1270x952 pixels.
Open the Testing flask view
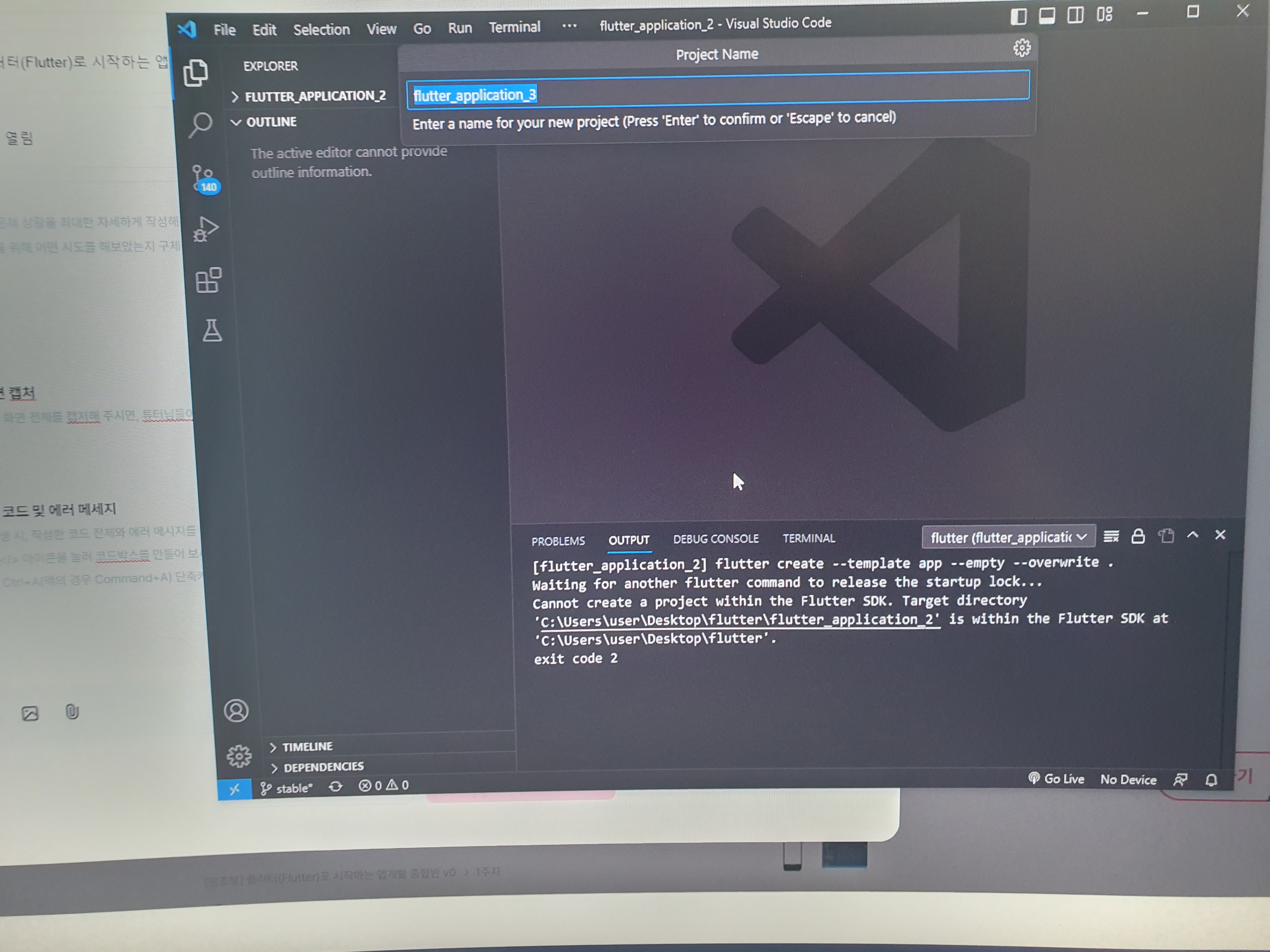point(212,331)
